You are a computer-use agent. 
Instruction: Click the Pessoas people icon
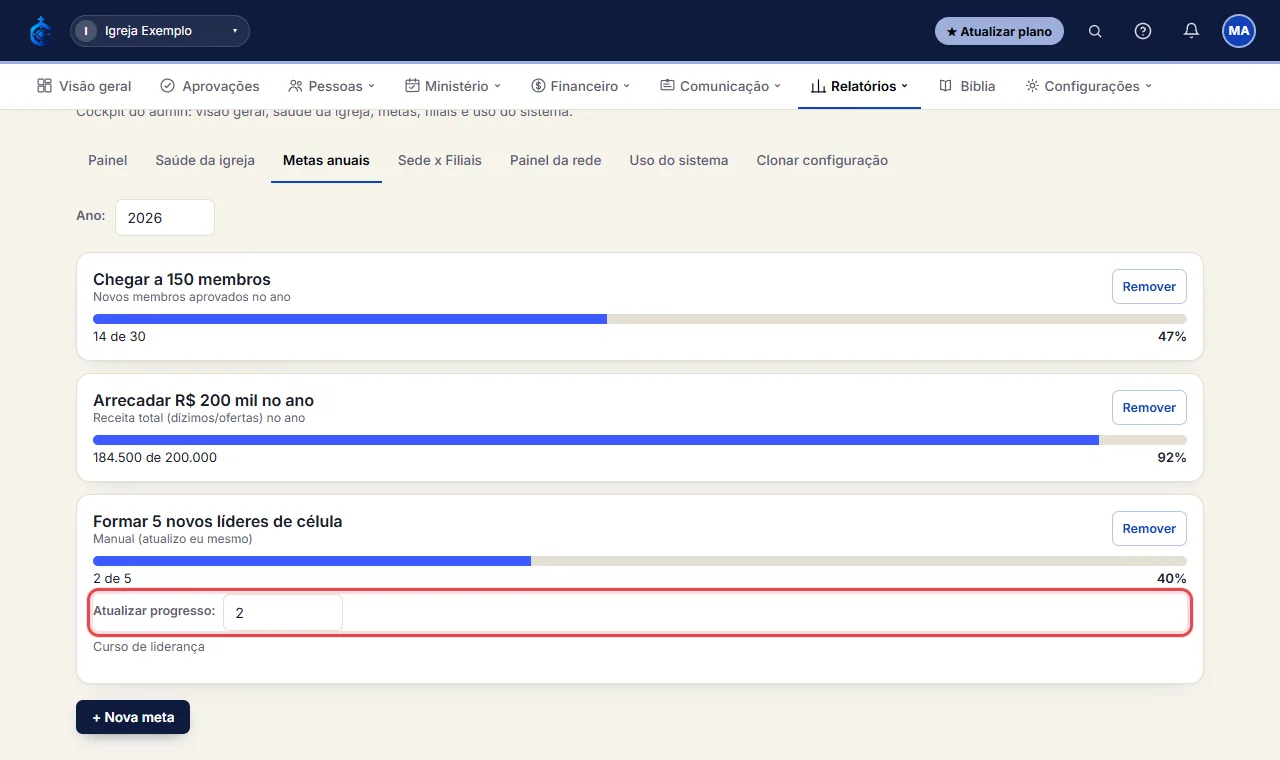pos(295,86)
